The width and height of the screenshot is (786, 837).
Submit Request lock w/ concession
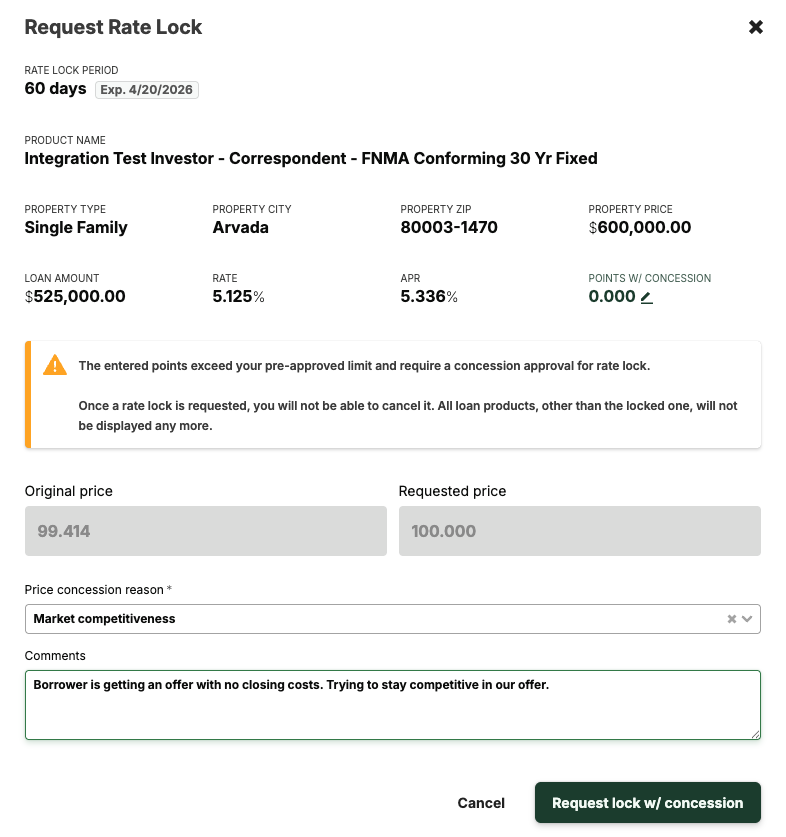pyautogui.click(x=647, y=803)
